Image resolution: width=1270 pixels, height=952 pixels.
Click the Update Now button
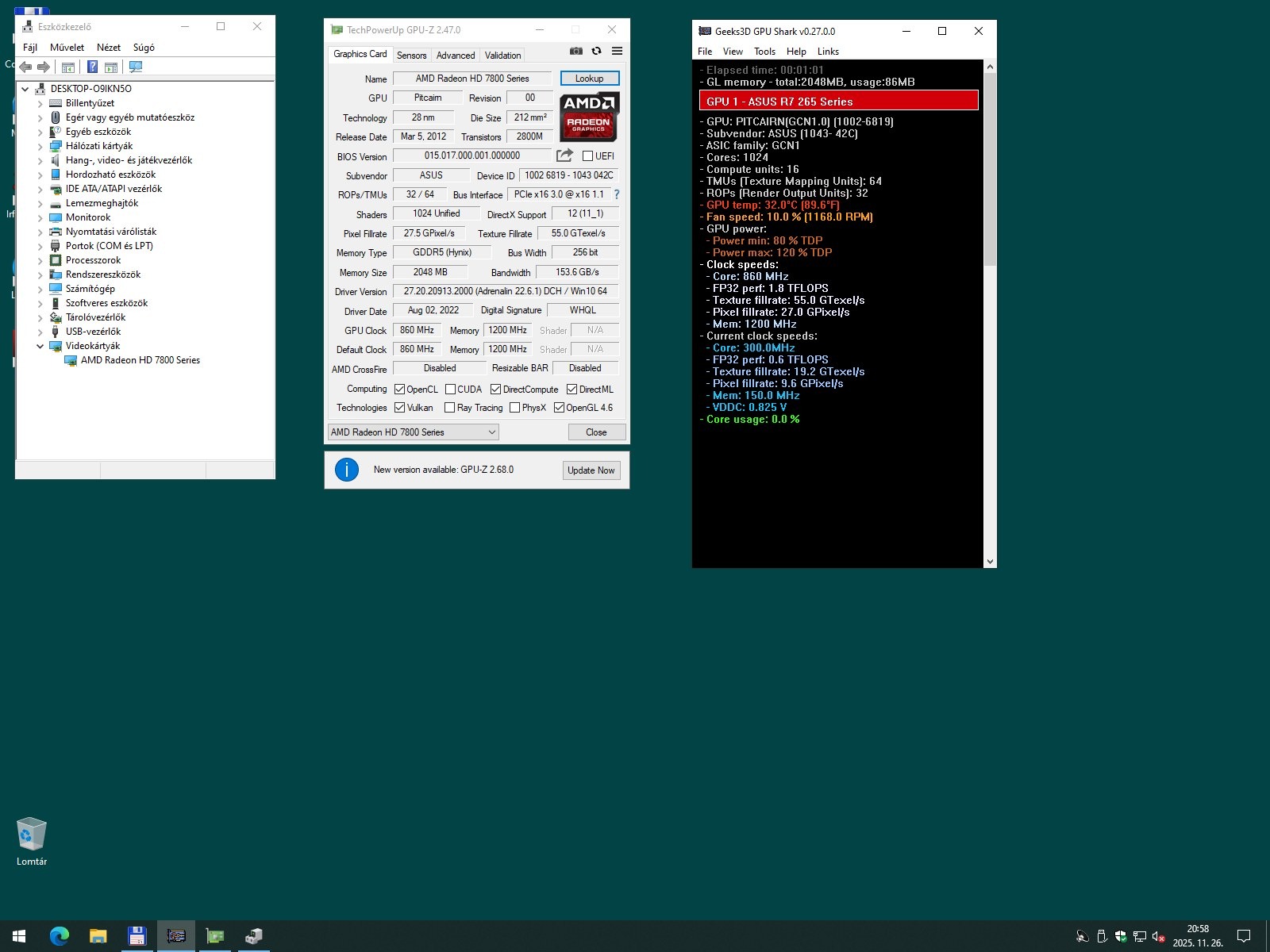[x=591, y=470]
